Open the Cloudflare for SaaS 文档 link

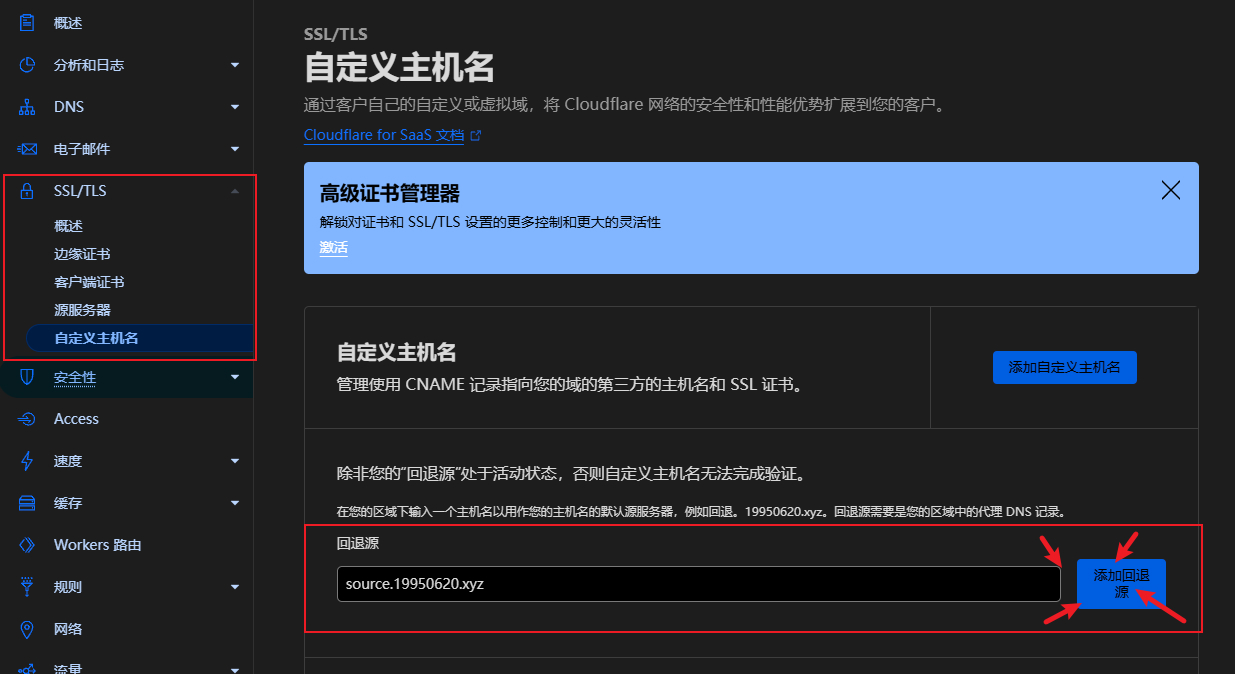pyautogui.click(x=384, y=134)
